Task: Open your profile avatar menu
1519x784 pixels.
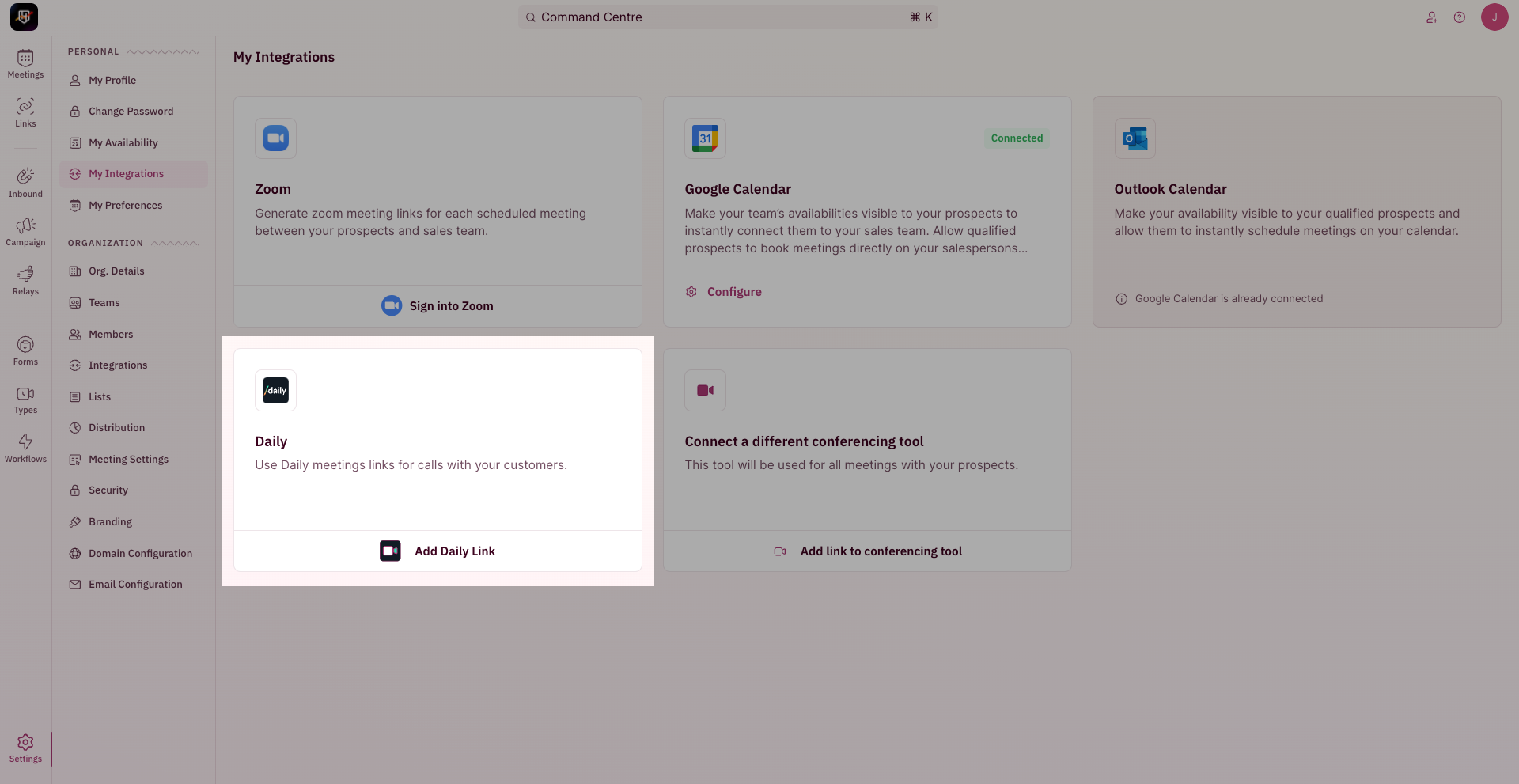Action: 1494,17
